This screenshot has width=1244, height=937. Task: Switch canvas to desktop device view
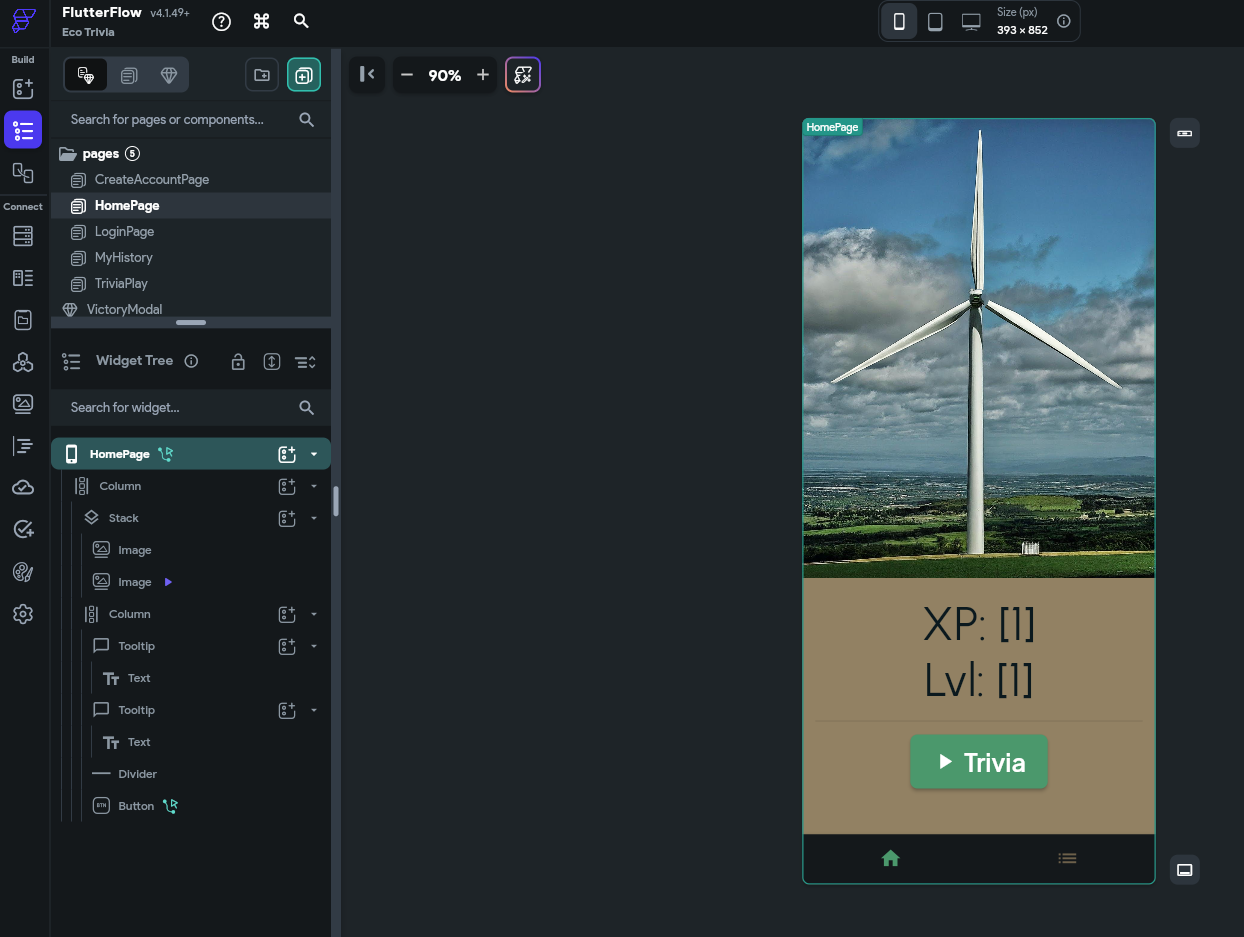coord(971,22)
